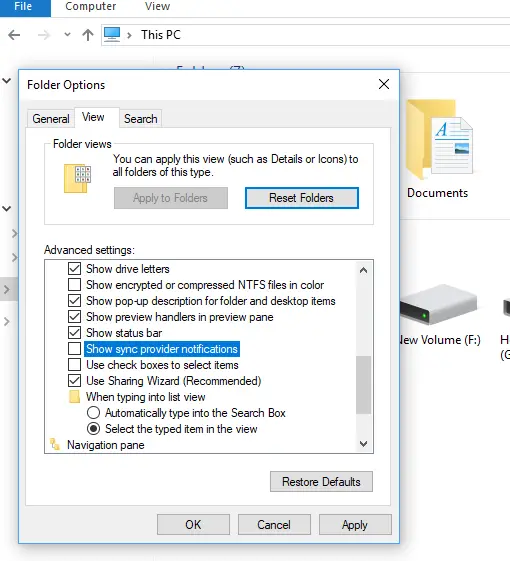
Task: Click the Advanced settings scrollbar down arrow
Action: 364,444
